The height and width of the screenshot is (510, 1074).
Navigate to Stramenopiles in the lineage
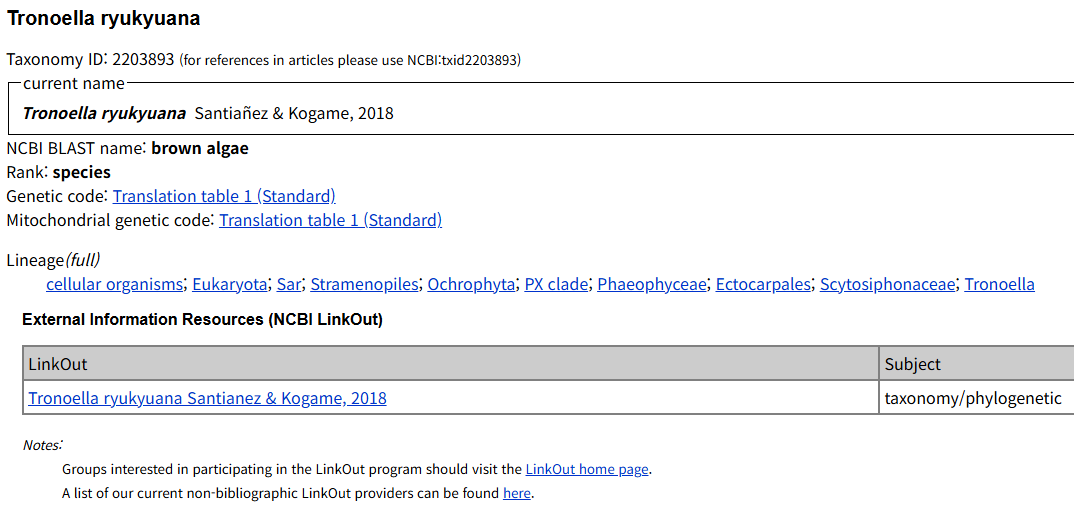point(364,284)
